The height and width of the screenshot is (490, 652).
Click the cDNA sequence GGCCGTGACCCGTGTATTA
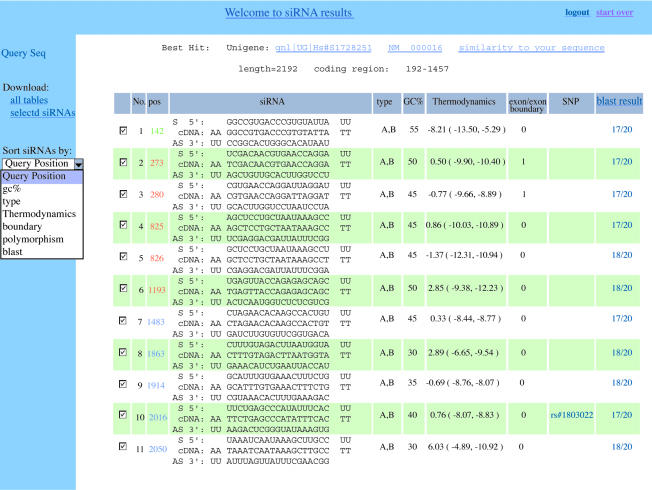[278, 132]
